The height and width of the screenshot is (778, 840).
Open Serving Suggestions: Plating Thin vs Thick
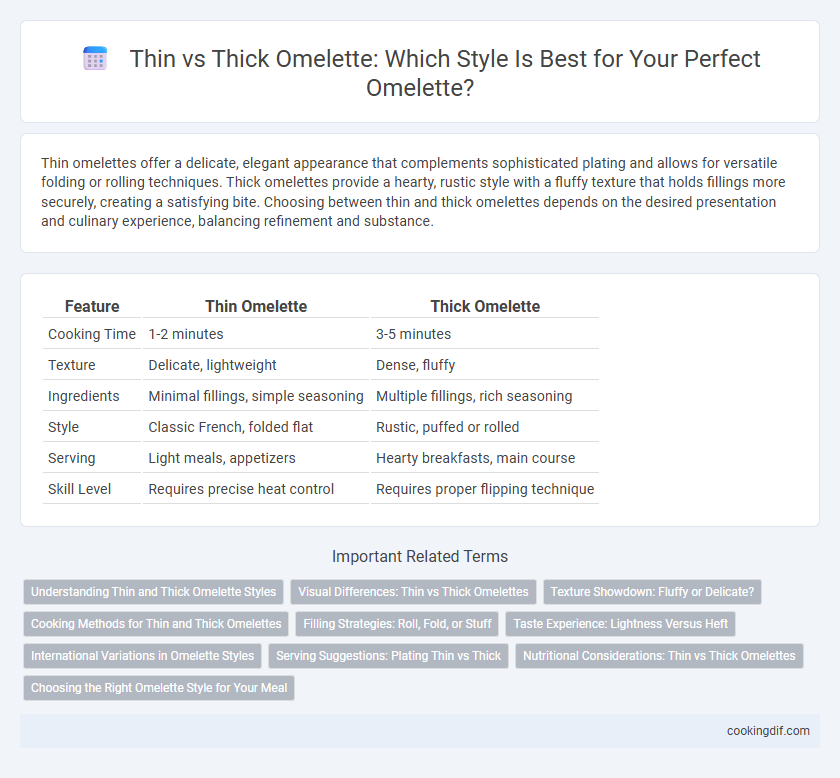click(x=388, y=656)
